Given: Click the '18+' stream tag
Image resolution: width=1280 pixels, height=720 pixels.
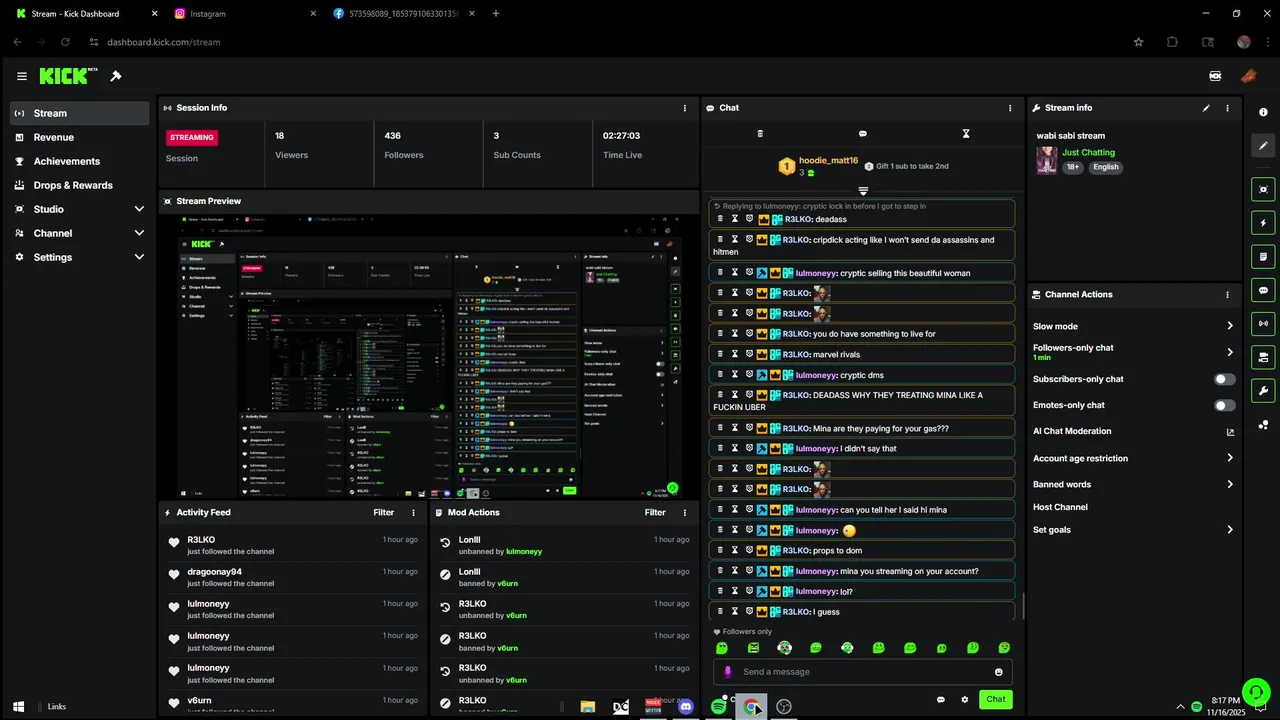Looking at the screenshot, I should 1073,167.
